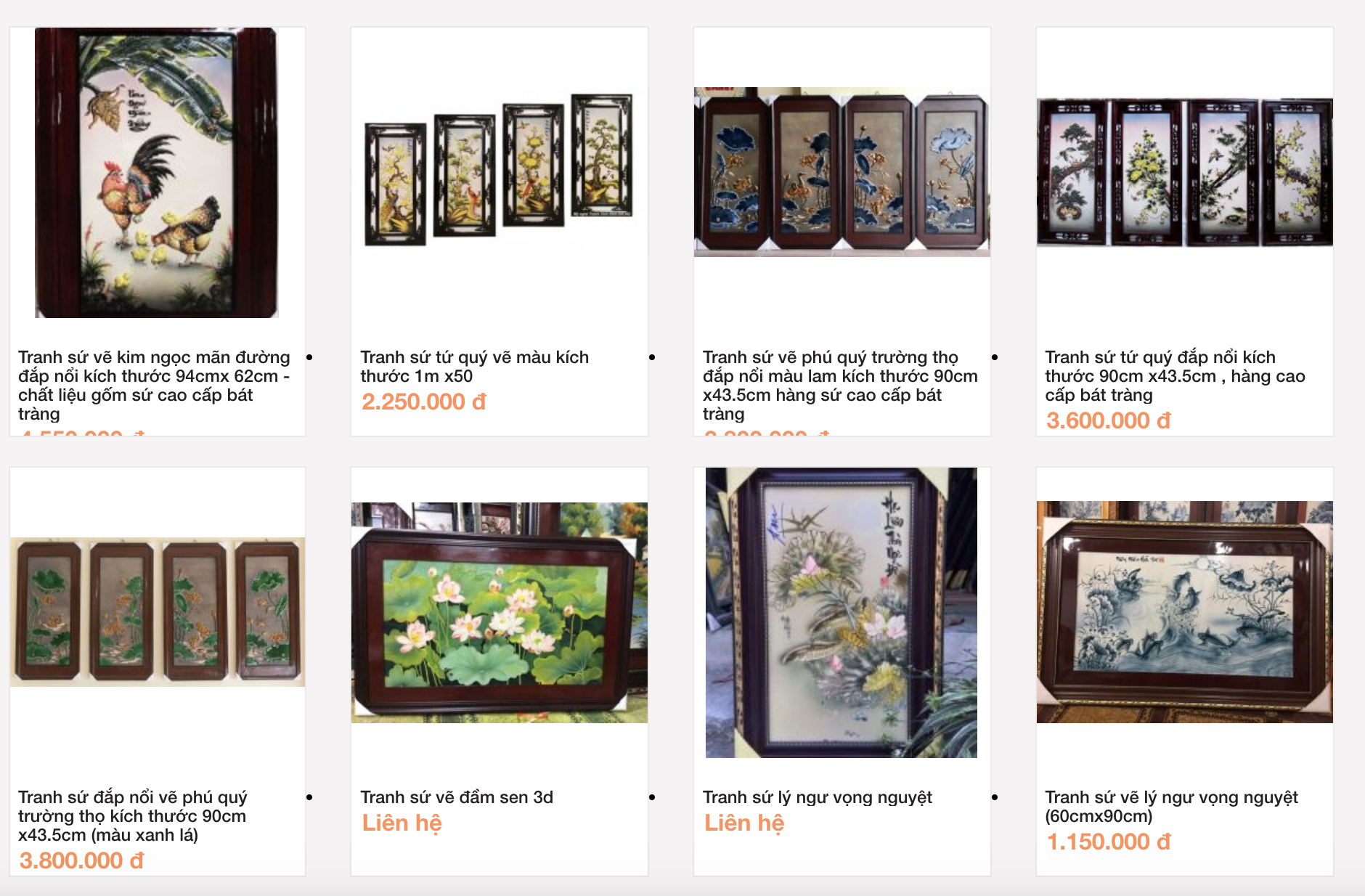
Task: Open the vertical carp and lotus painting image
Action: tap(842, 613)
